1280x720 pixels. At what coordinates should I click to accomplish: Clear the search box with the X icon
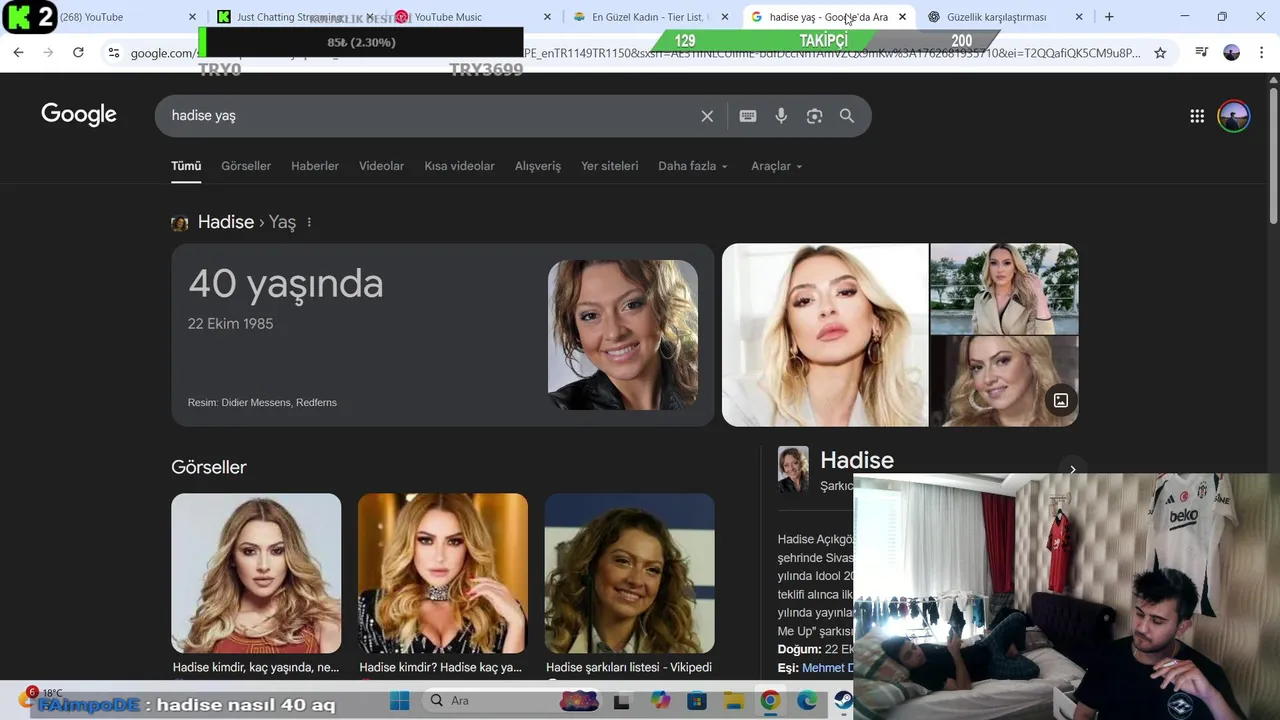tap(707, 116)
